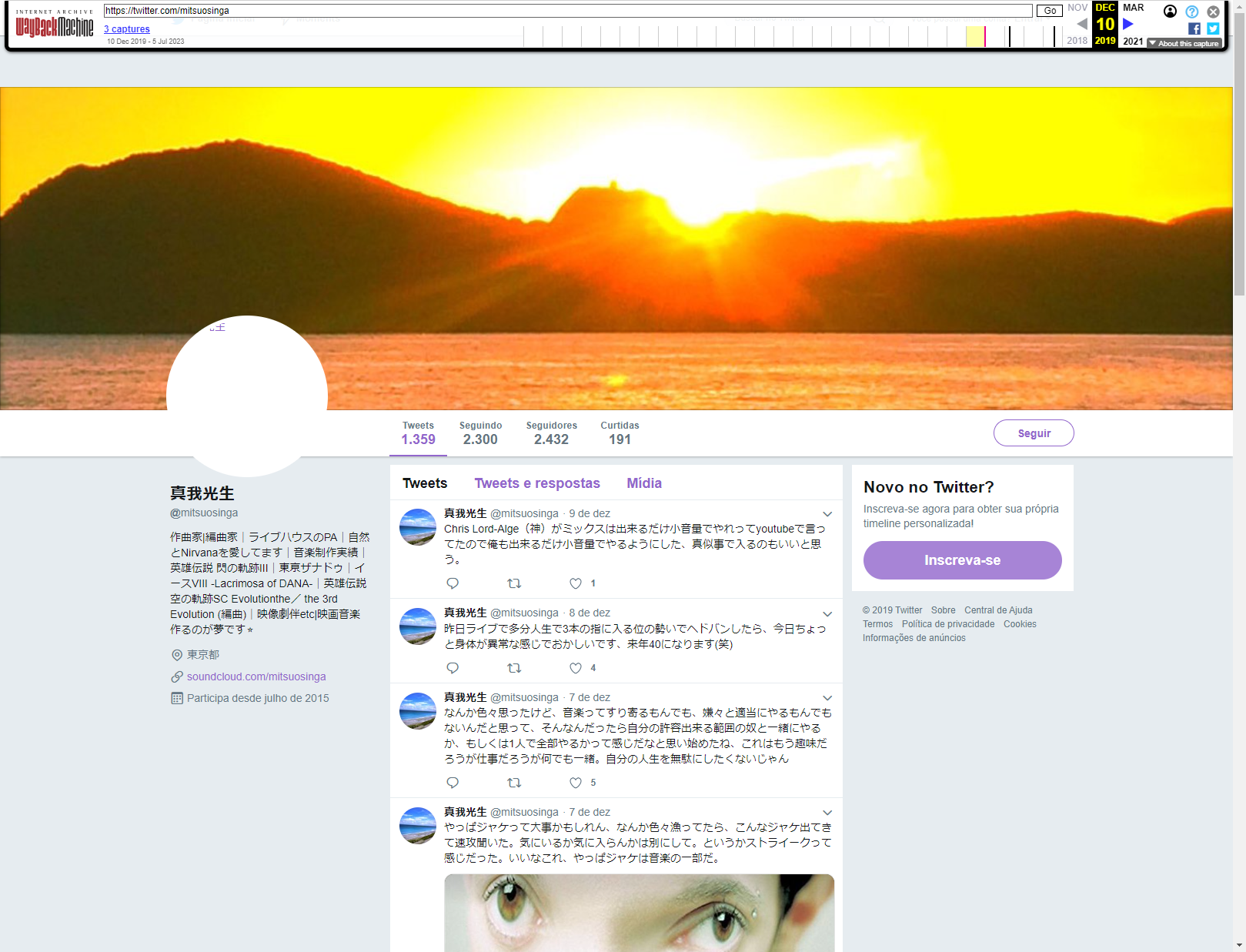Open Seguindo 2.300 list

480,433
